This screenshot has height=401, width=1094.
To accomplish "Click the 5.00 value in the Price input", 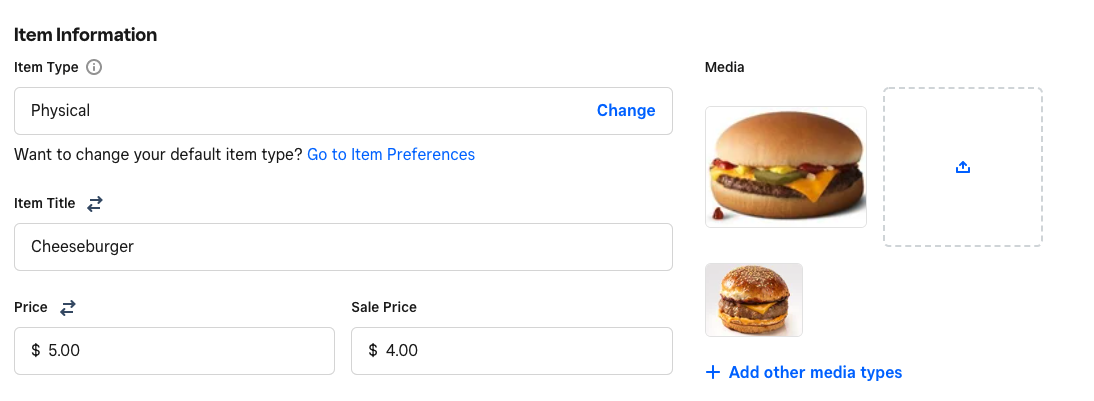I will pos(66,351).
